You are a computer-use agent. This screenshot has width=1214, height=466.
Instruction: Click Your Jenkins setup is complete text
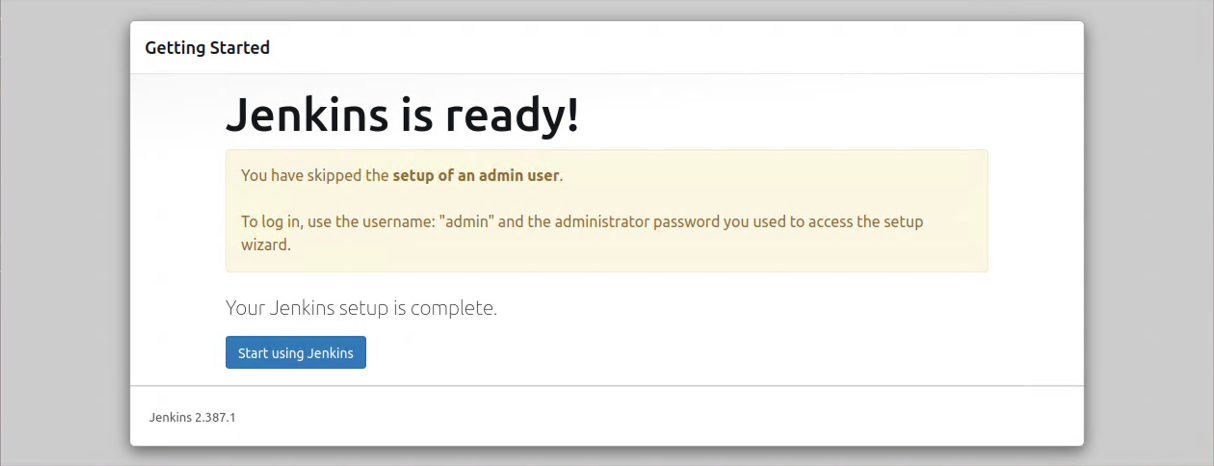pyautogui.click(x=361, y=308)
